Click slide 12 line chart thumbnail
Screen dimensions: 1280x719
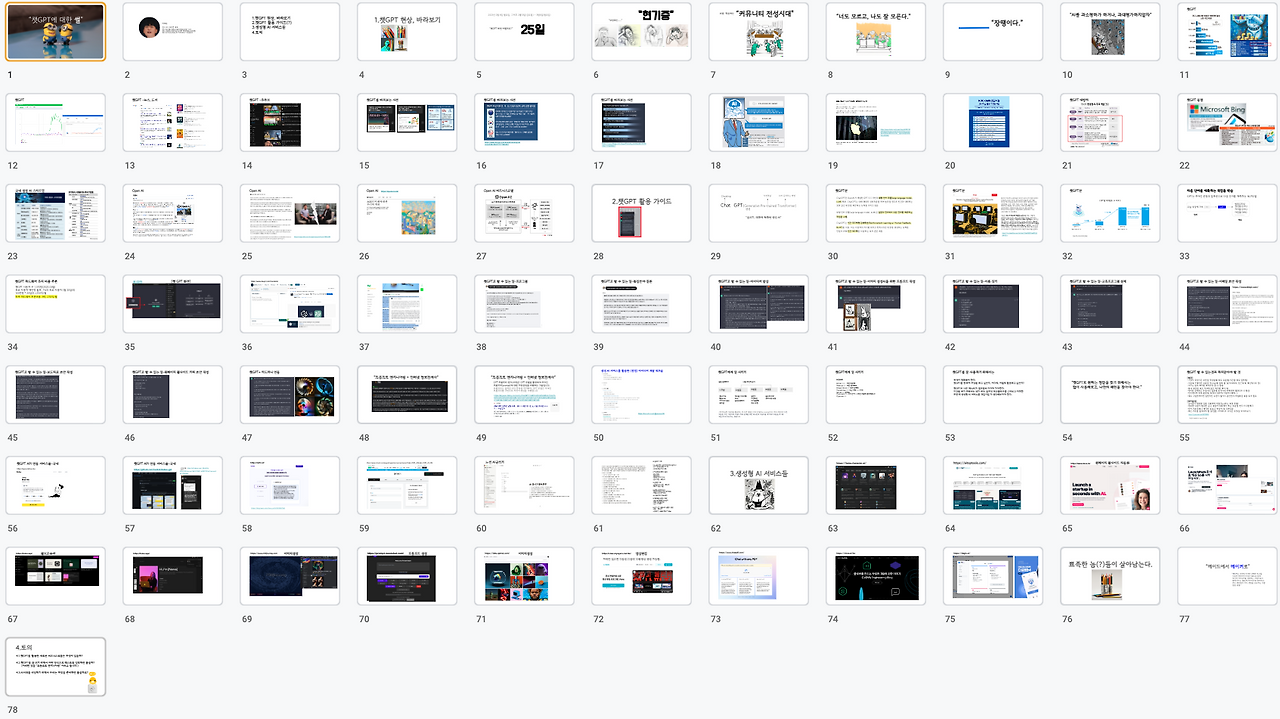tap(56, 122)
